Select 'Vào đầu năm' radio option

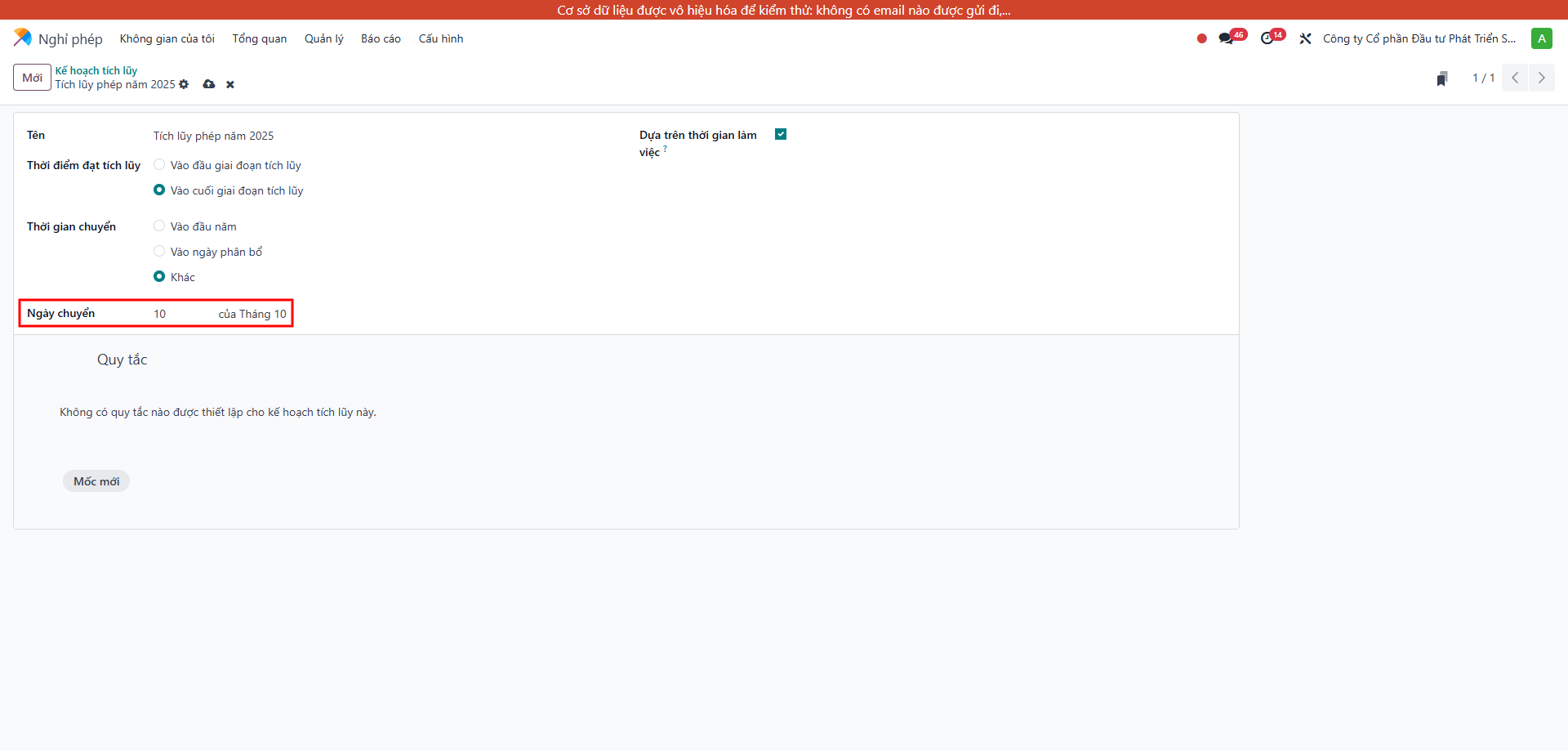click(159, 226)
